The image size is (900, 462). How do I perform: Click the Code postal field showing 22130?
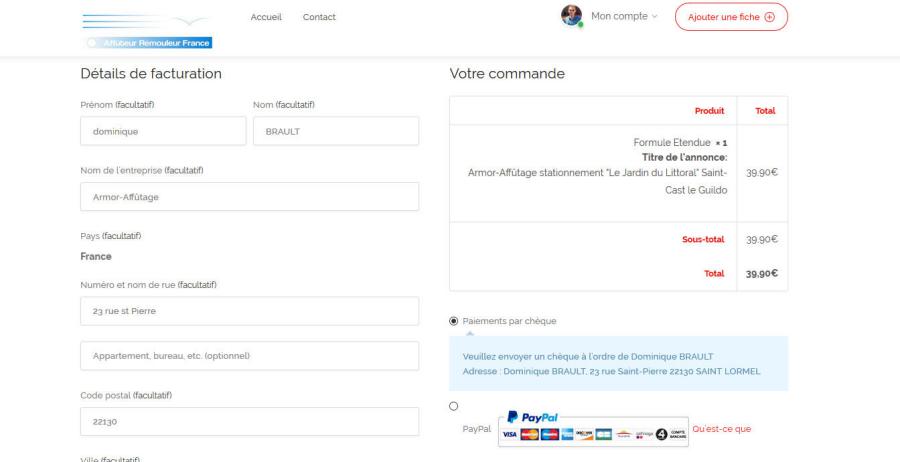click(x=249, y=421)
